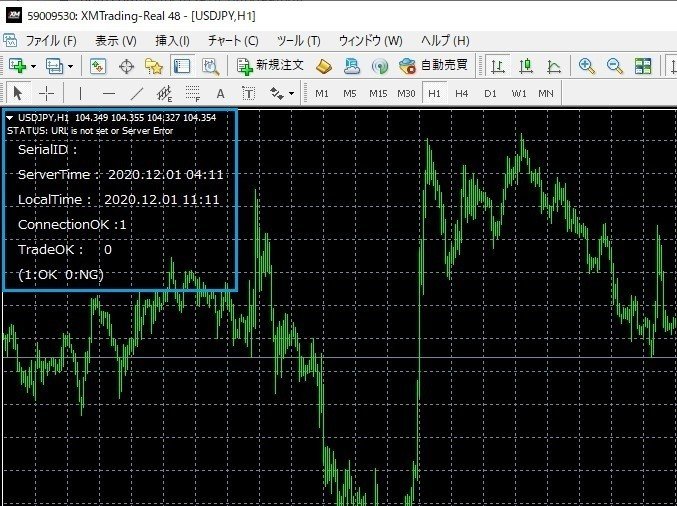
Task: Click the chart icon left of ファイル
Action: click(x=10, y=41)
